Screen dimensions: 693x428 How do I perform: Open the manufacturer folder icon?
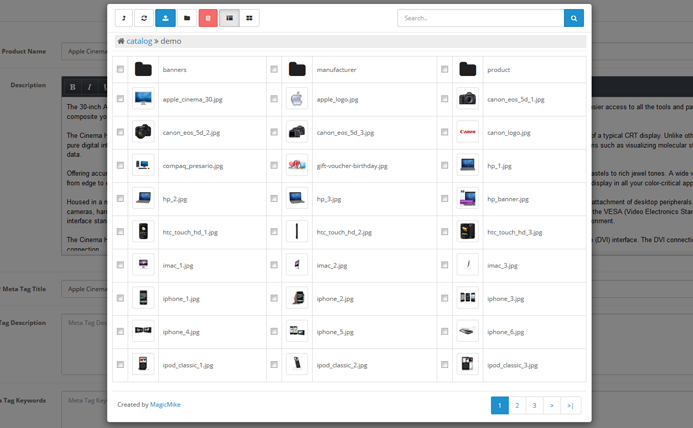pos(297,69)
